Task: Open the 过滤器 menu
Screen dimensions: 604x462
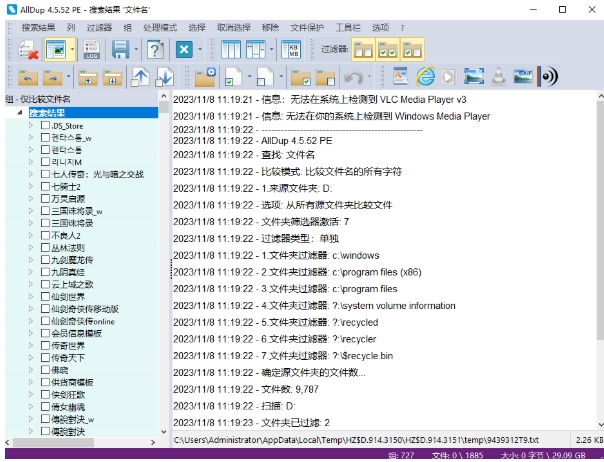Action: coord(99,27)
